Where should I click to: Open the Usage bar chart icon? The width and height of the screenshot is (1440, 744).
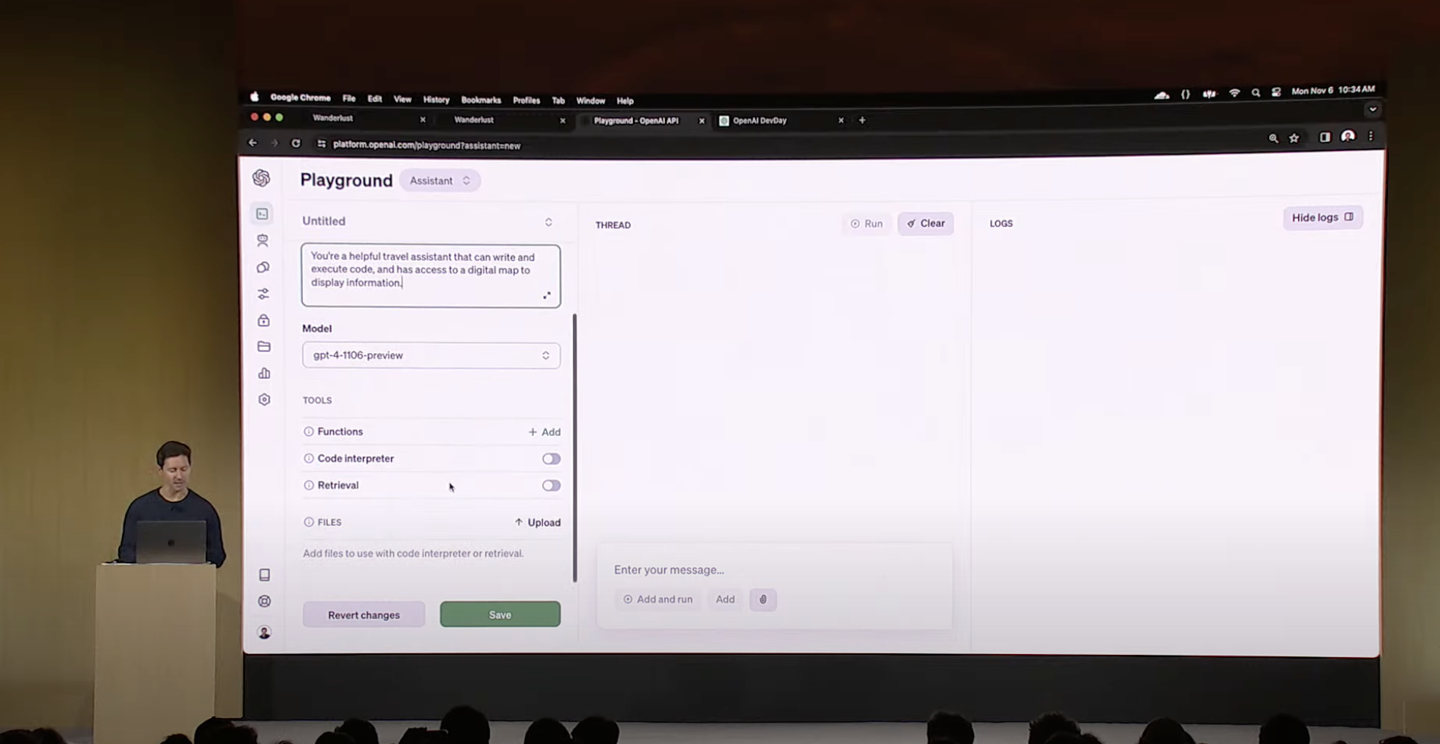tap(264, 373)
